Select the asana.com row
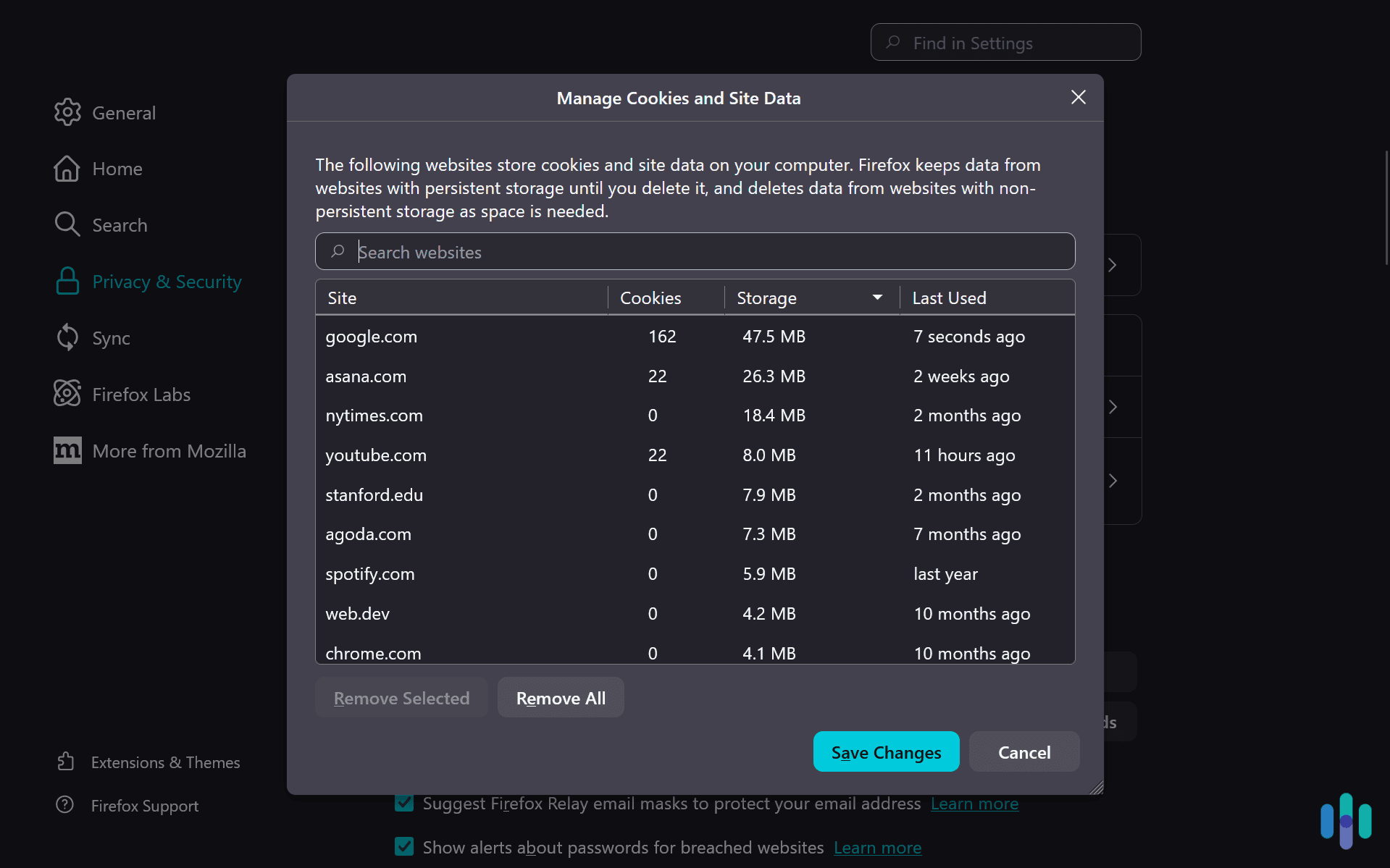Image resolution: width=1390 pixels, height=868 pixels. tap(695, 376)
